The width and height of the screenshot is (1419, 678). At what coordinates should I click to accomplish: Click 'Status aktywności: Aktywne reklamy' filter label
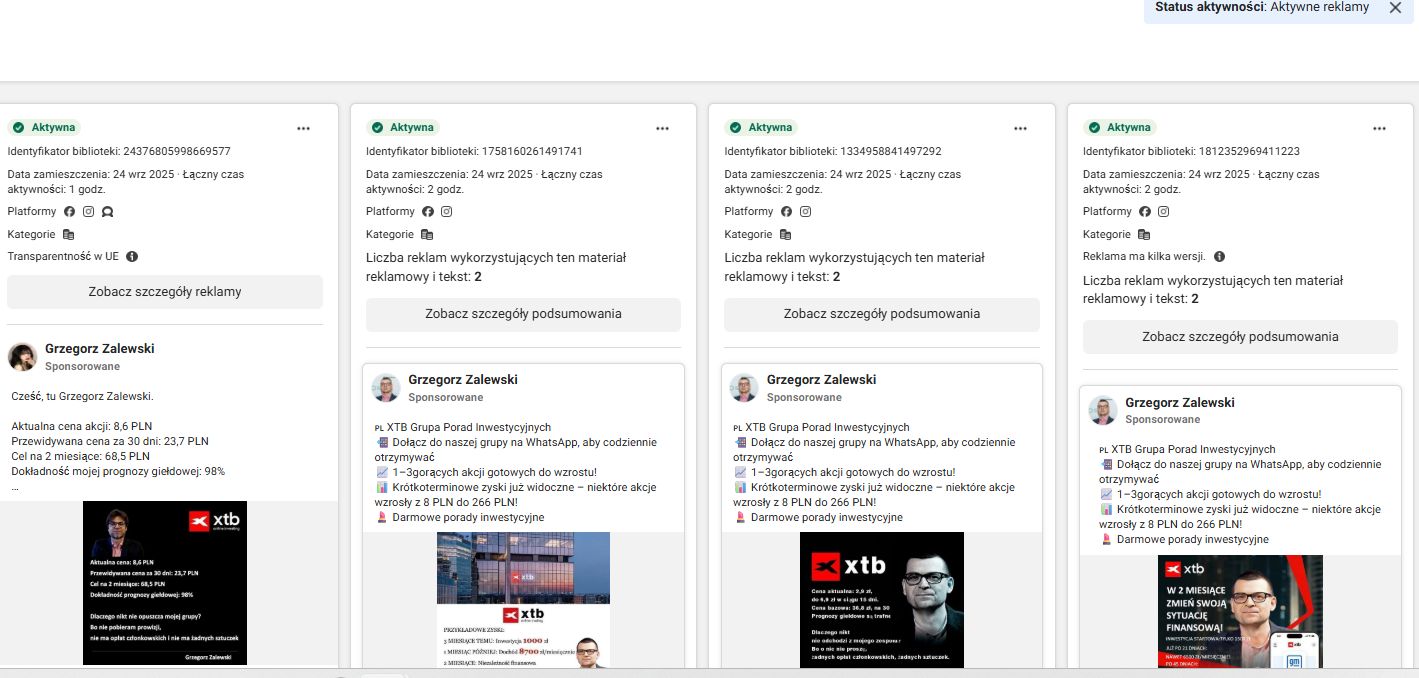point(1262,7)
